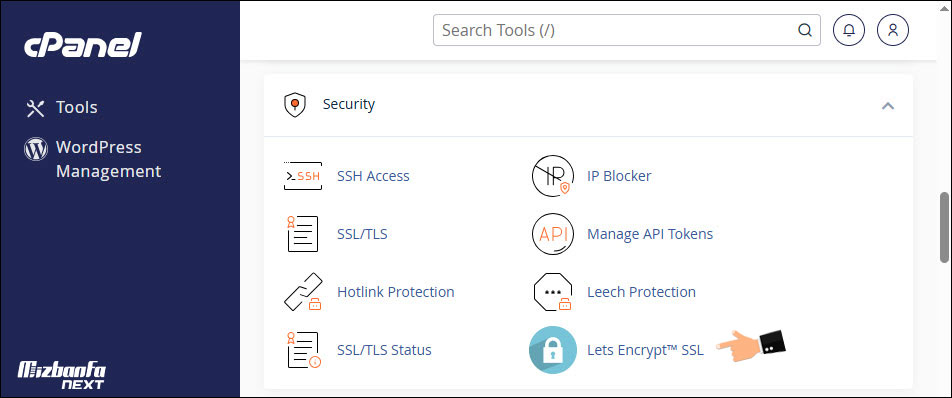952x398 pixels.
Task: Open the Leech Protection link
Action: tap(641, 292)
